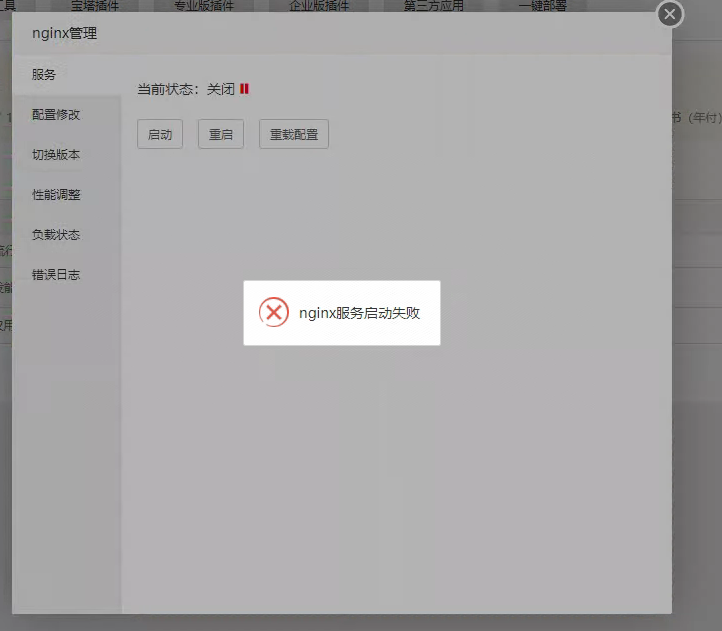
Task: View the 负载状态 tab
Action: point(67,235)
